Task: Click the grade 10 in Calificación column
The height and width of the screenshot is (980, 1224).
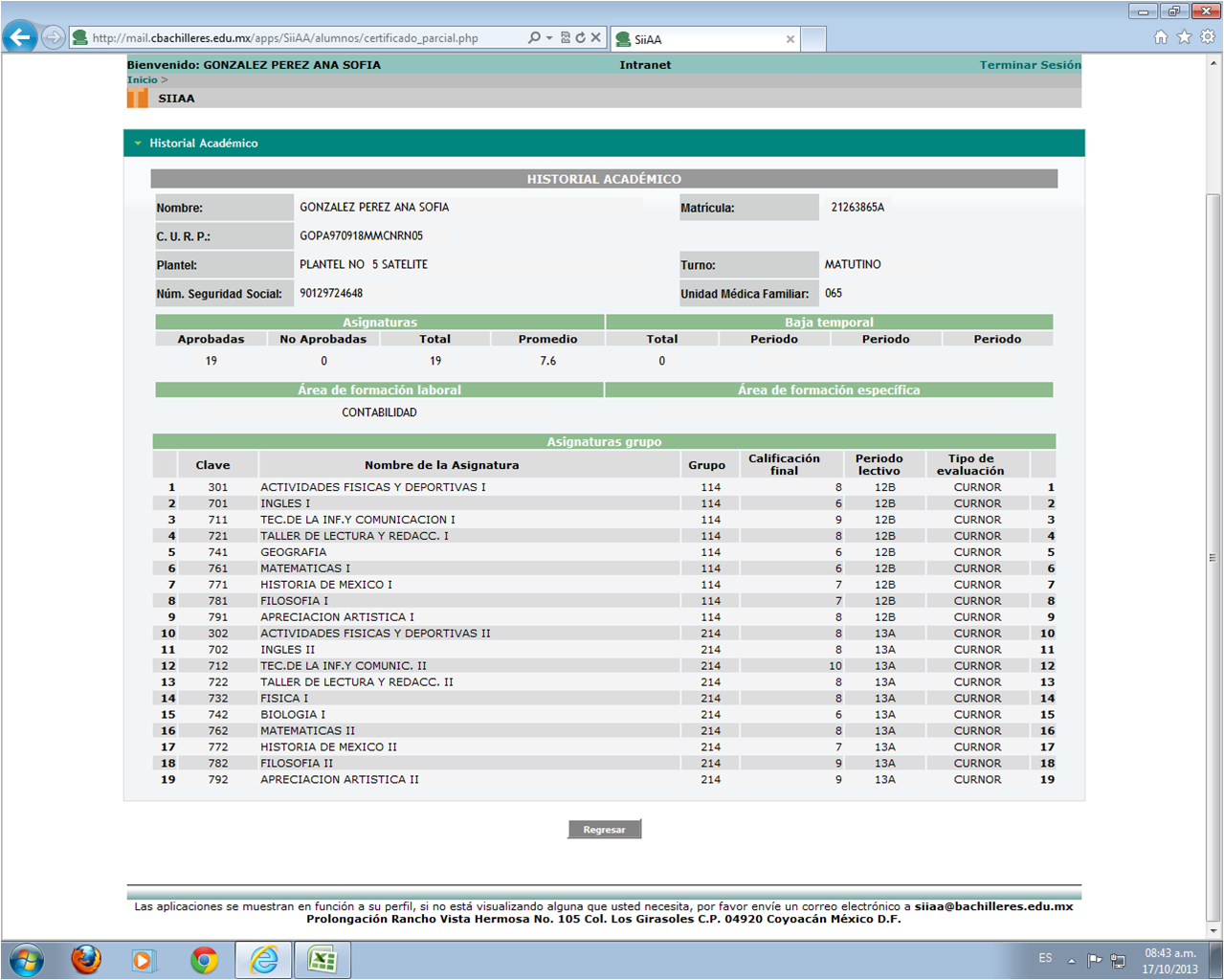Action: click(x=835, y=666)
